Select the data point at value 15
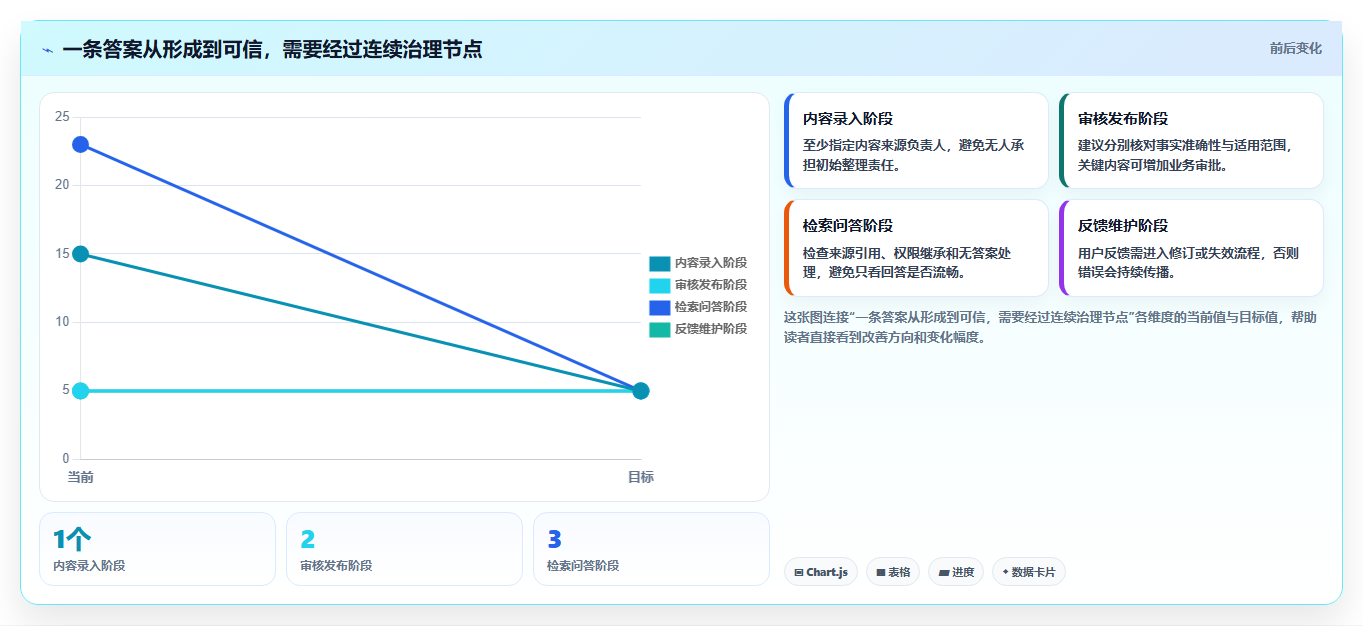 click(80, 254)
